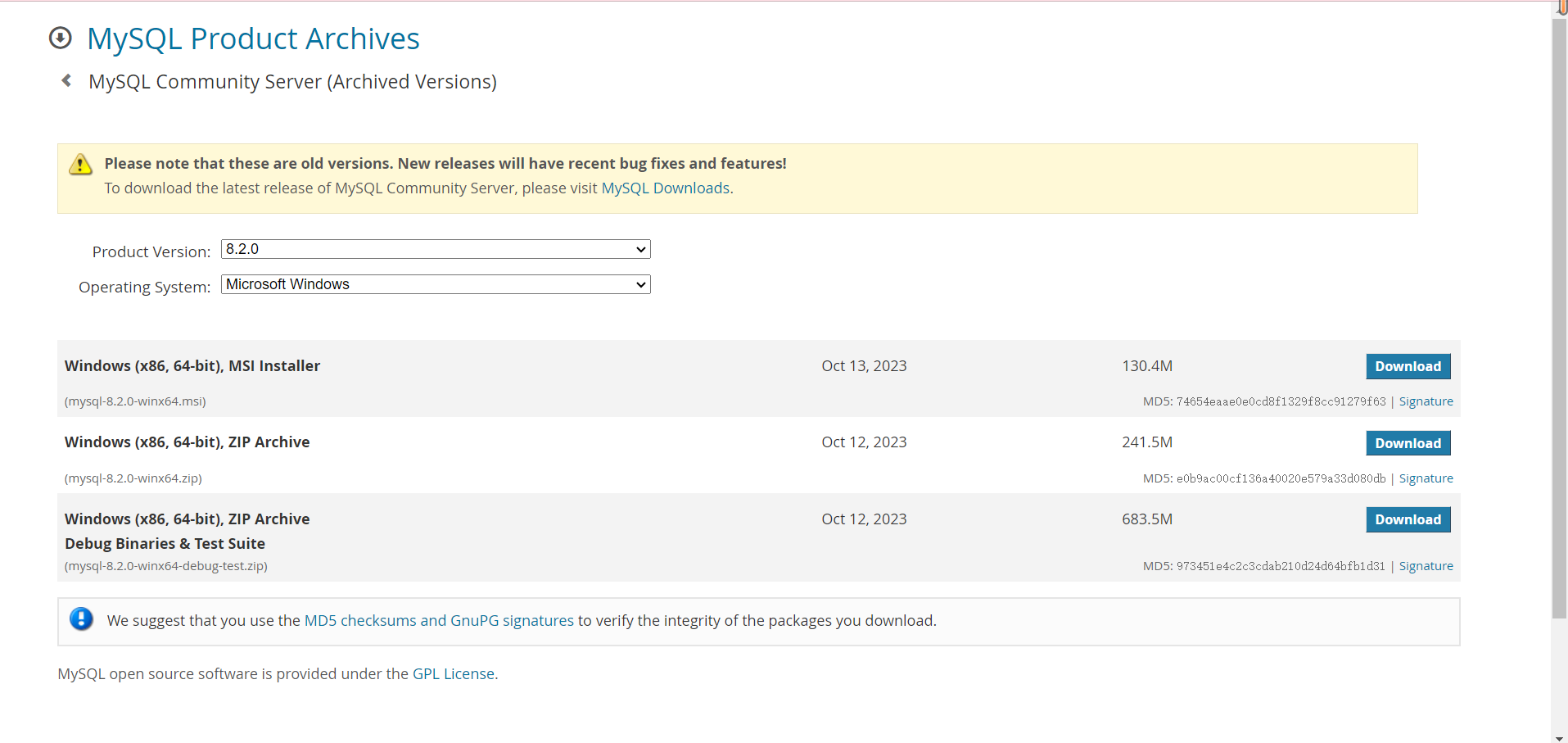Viewport: 1568px width, 743px height.
Task: Click MySQL Community Server (Archived Versions) heading
Action: click(292, 82)
